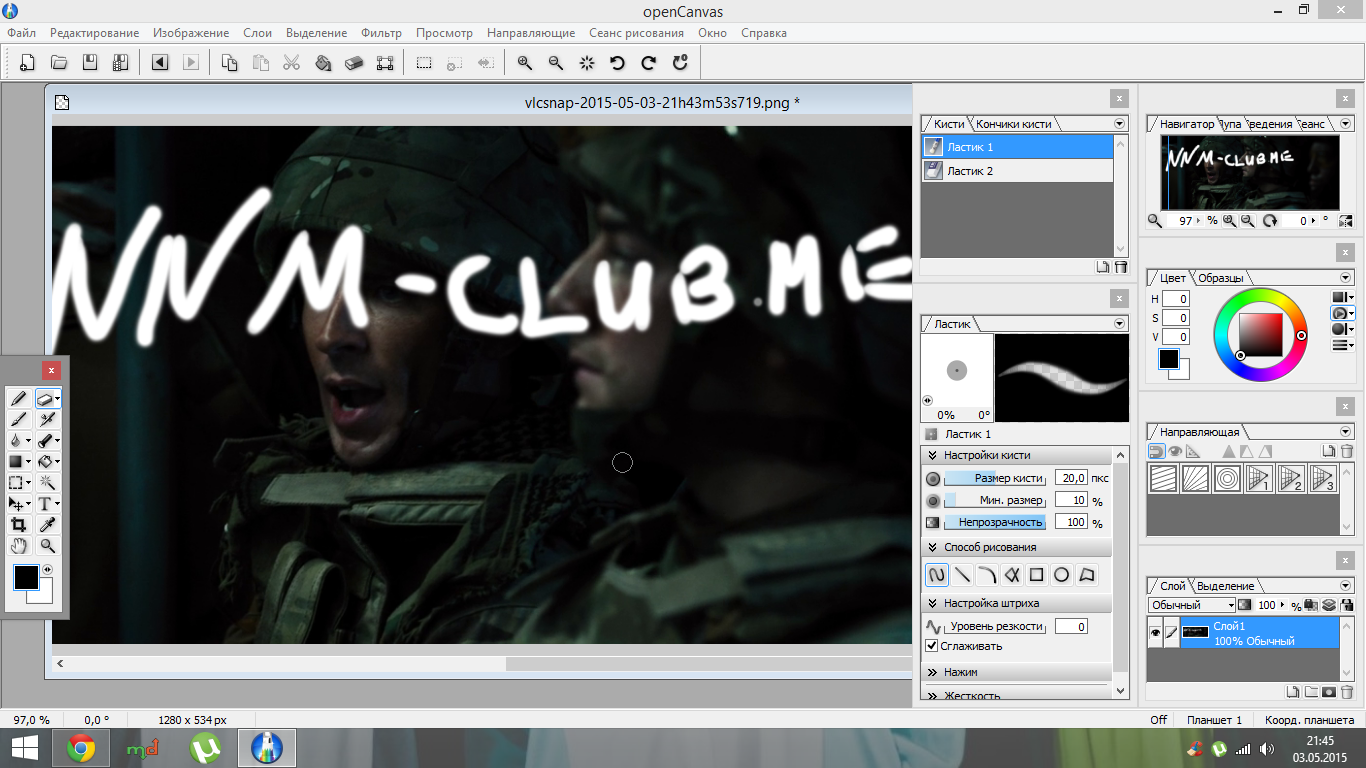Open the Обычный blend mode dropdown
The width and height of the screenshot is (1366, 768).
click(1192, 605)
